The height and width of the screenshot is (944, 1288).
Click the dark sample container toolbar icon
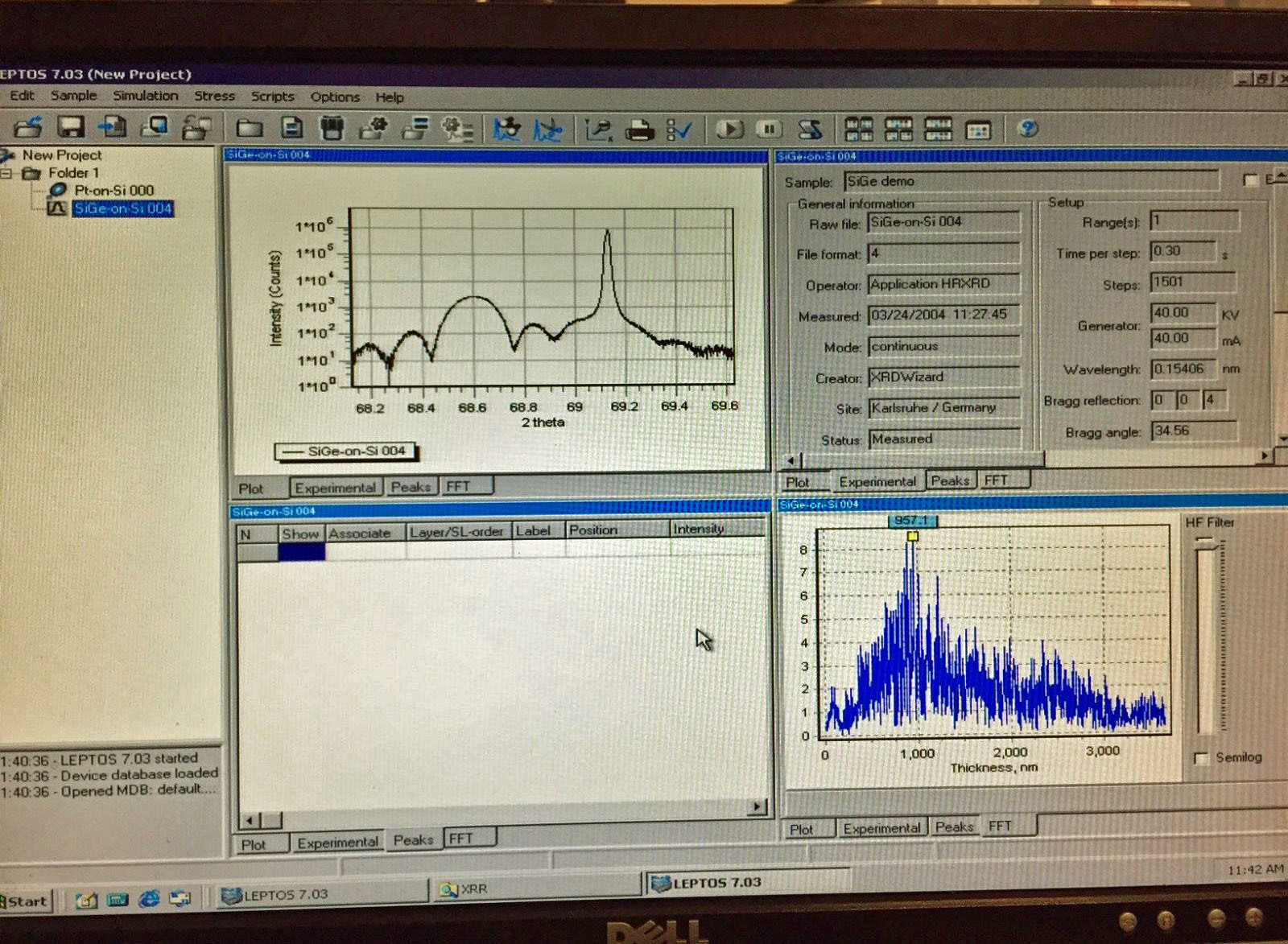point(332,128)
